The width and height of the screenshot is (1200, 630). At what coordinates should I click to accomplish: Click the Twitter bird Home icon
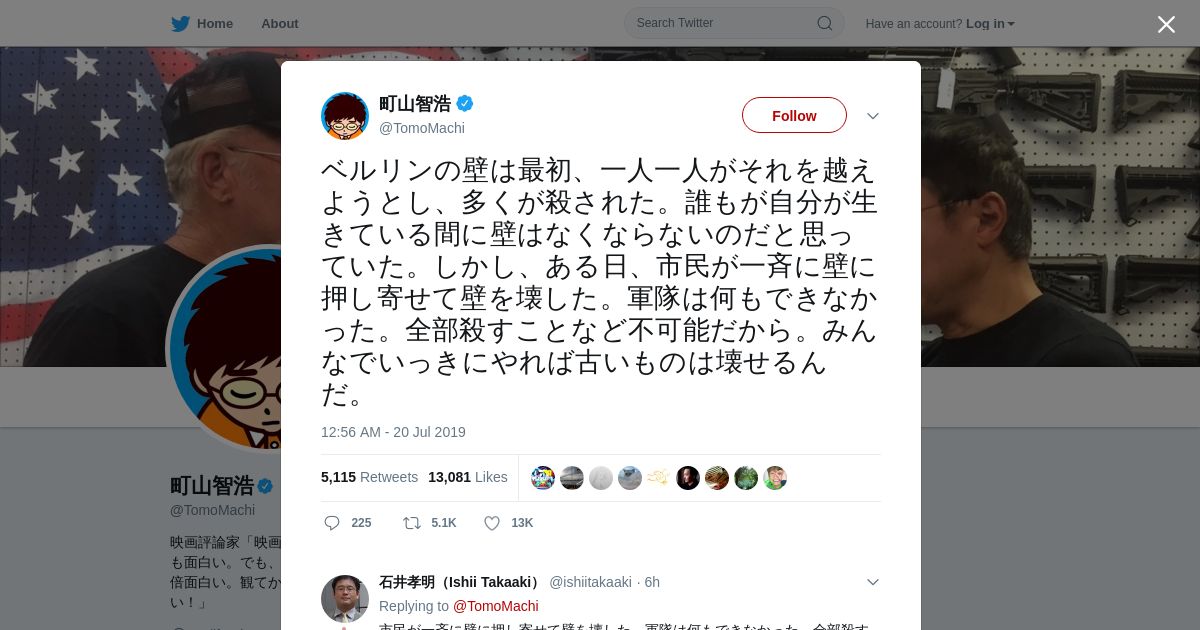[180, 24]
